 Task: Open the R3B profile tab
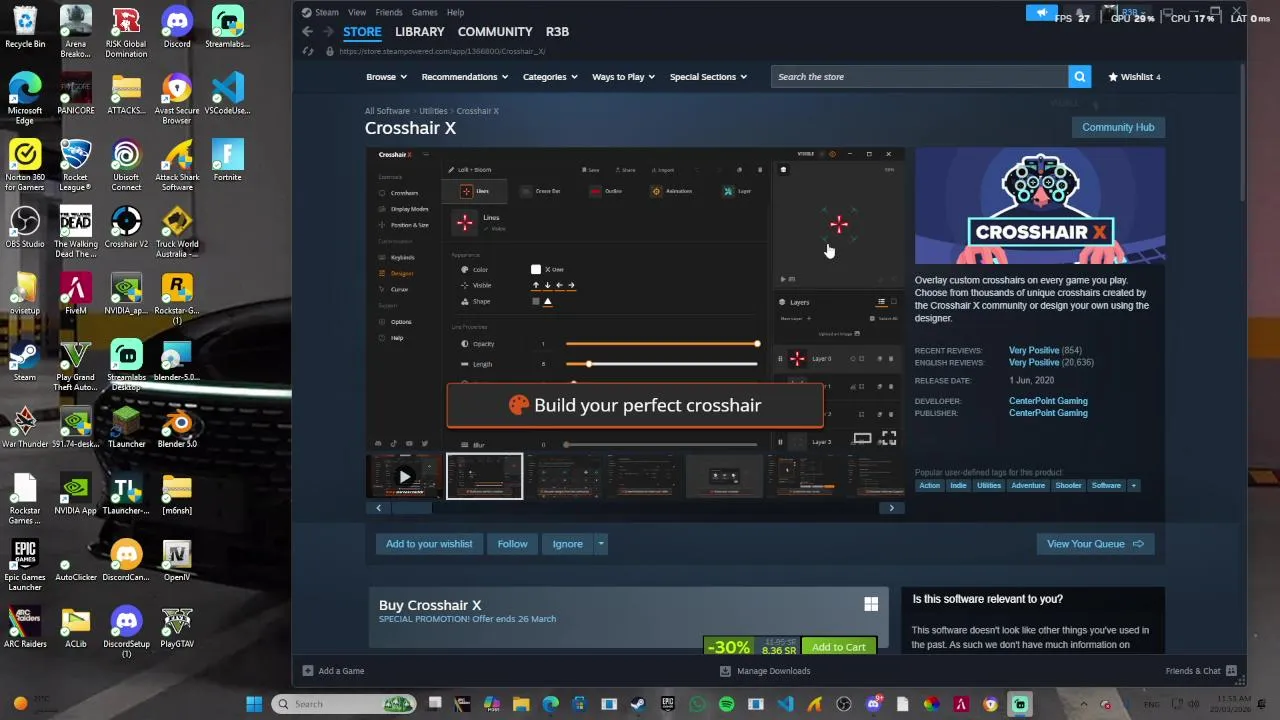click(557, 32)
